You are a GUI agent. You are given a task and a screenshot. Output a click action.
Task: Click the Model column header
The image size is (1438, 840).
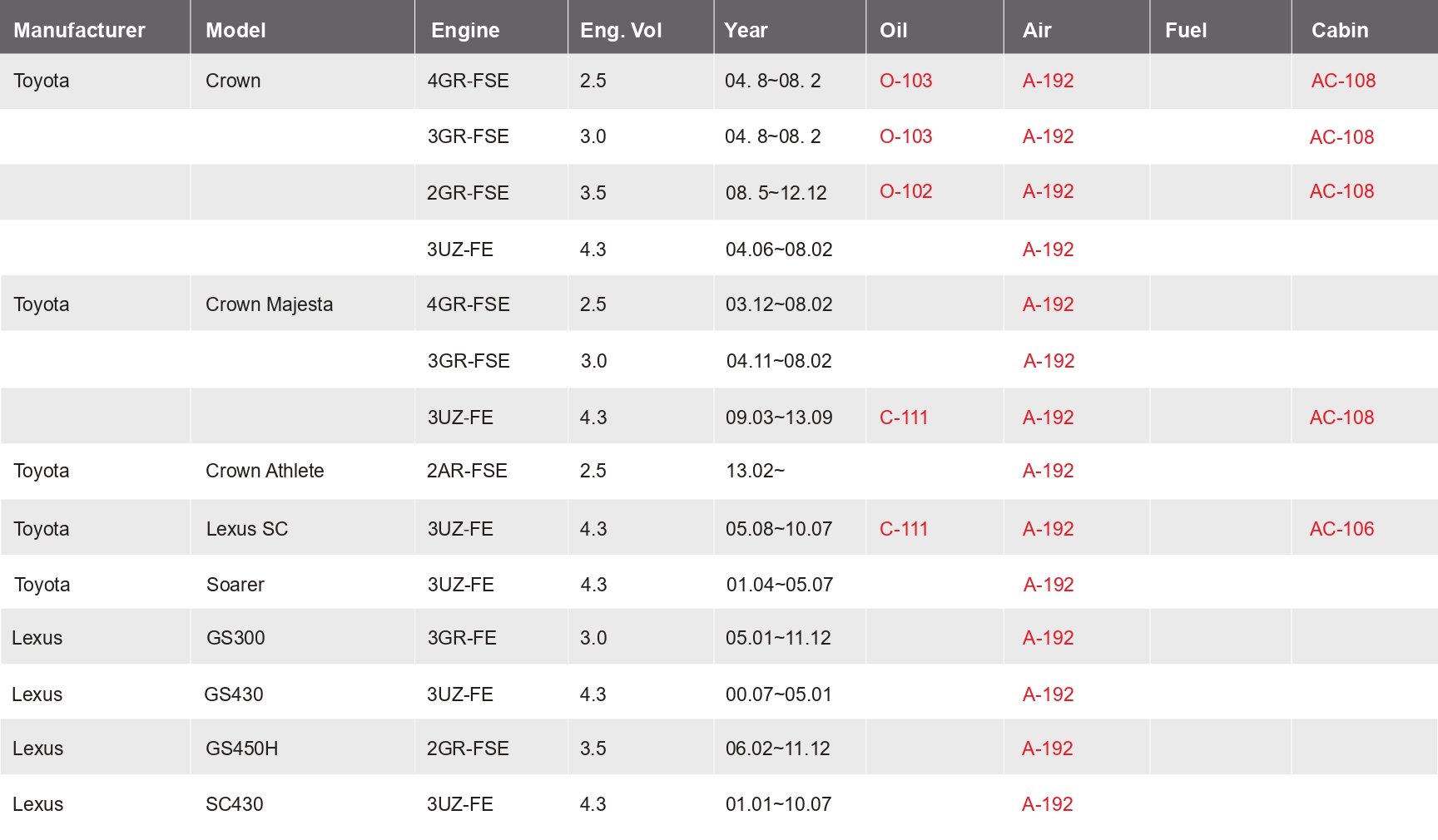(236, 30)
